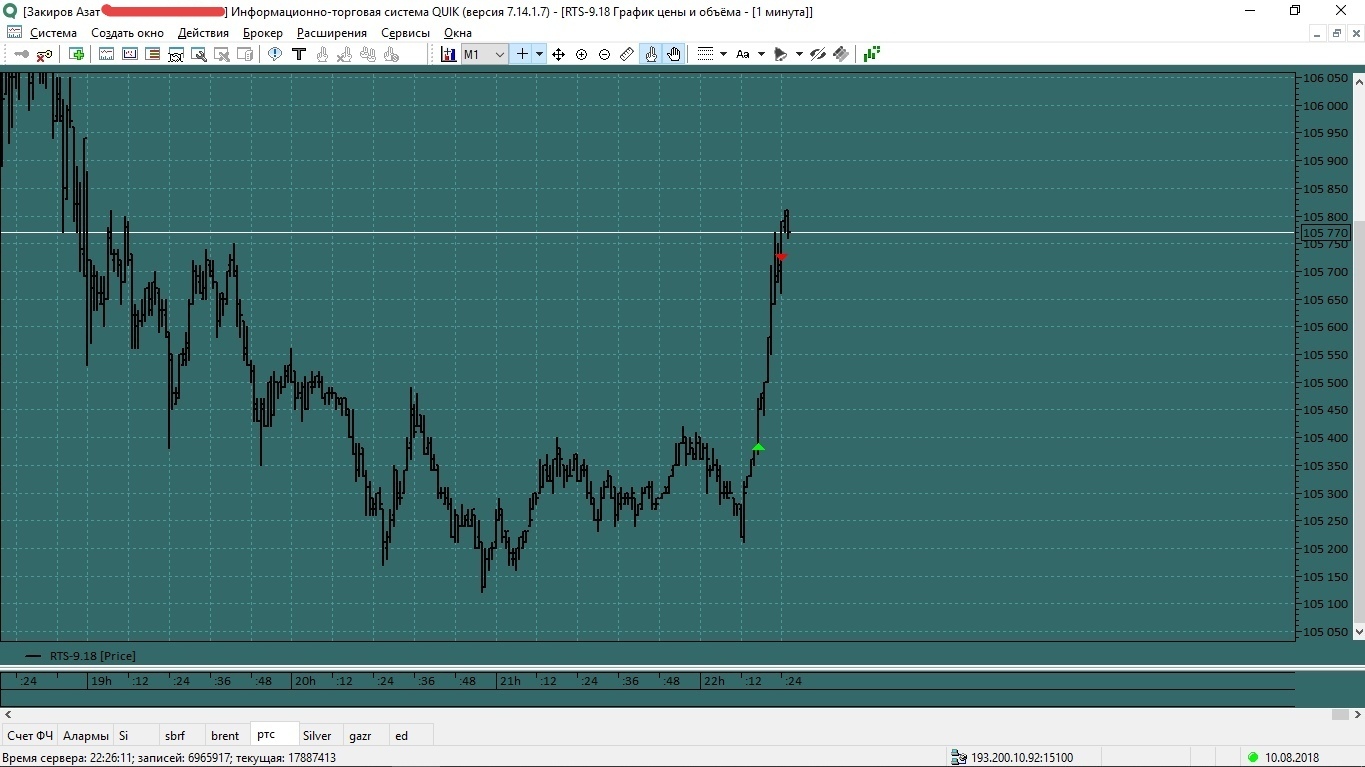This screenshot has height=767, width=1365.
Task: Click the server time status text
Action: click(169, 758)
